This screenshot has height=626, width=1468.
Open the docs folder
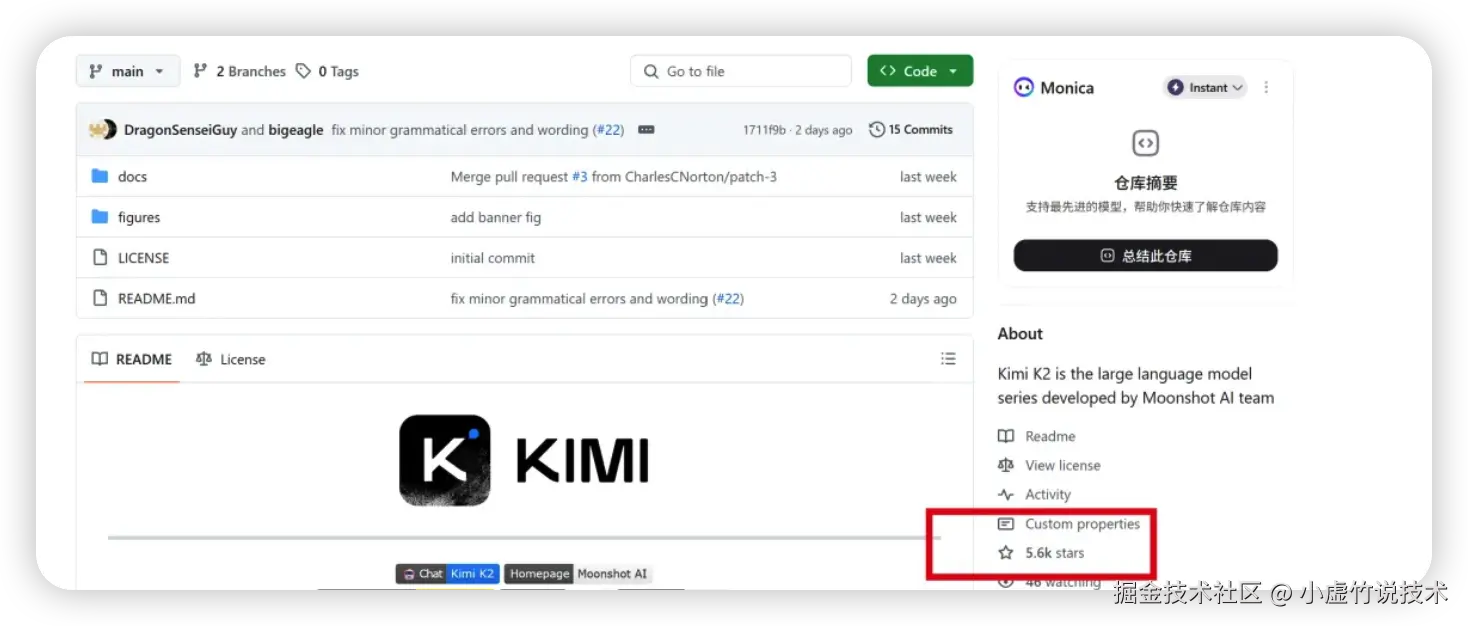(x=132, y=177)
